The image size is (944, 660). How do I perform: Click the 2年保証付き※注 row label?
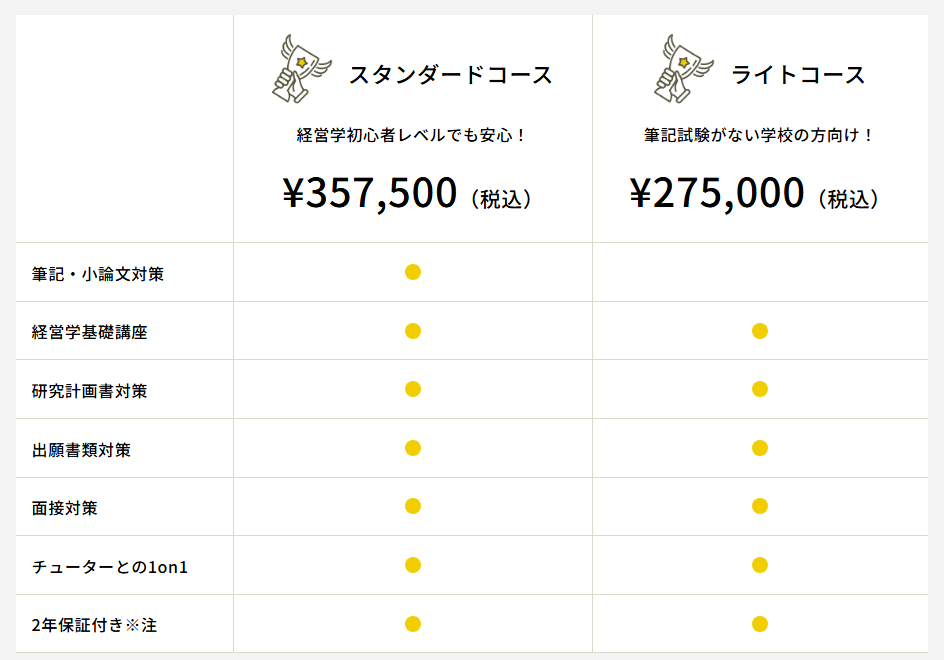pos(95,625)
